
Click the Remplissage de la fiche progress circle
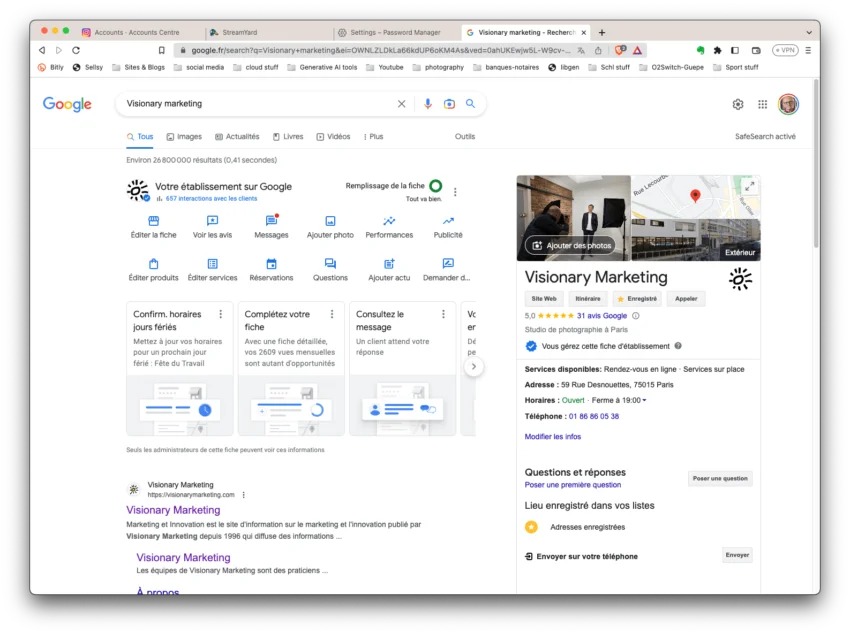435,186
